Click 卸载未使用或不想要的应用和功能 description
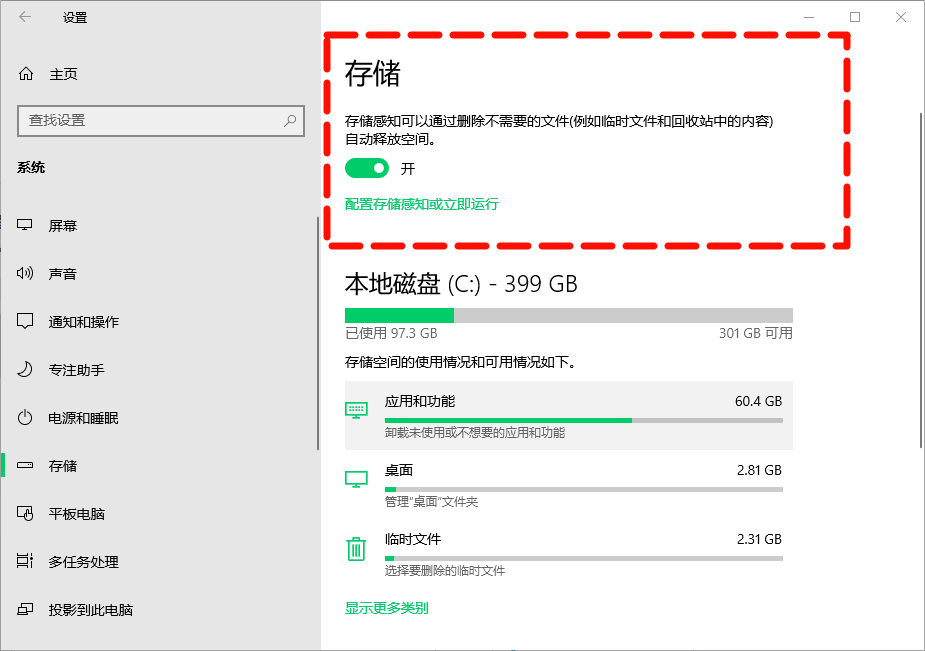This screenshot has width=925, height=651. (475, 433)
